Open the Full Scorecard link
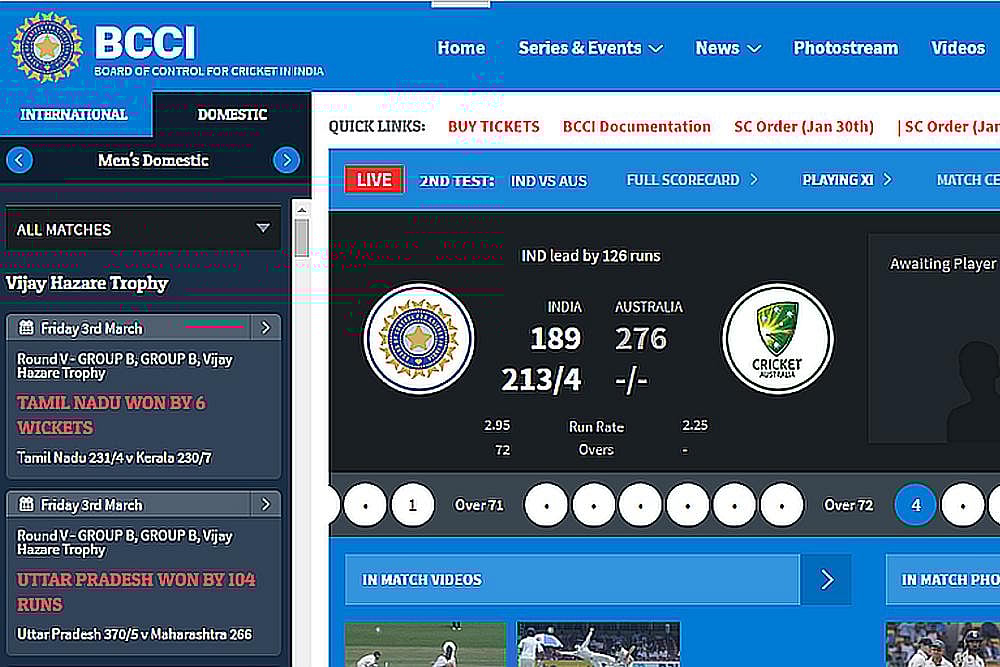 coord(692,180)
